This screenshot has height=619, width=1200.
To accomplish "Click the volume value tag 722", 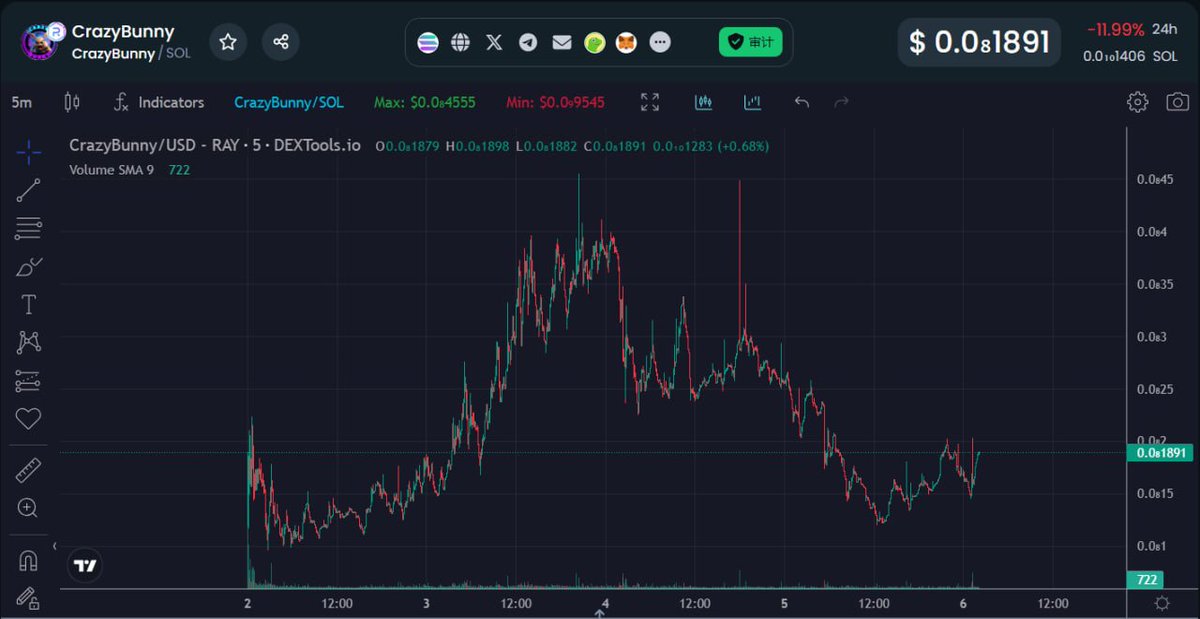I will [x=1147, y=580].
